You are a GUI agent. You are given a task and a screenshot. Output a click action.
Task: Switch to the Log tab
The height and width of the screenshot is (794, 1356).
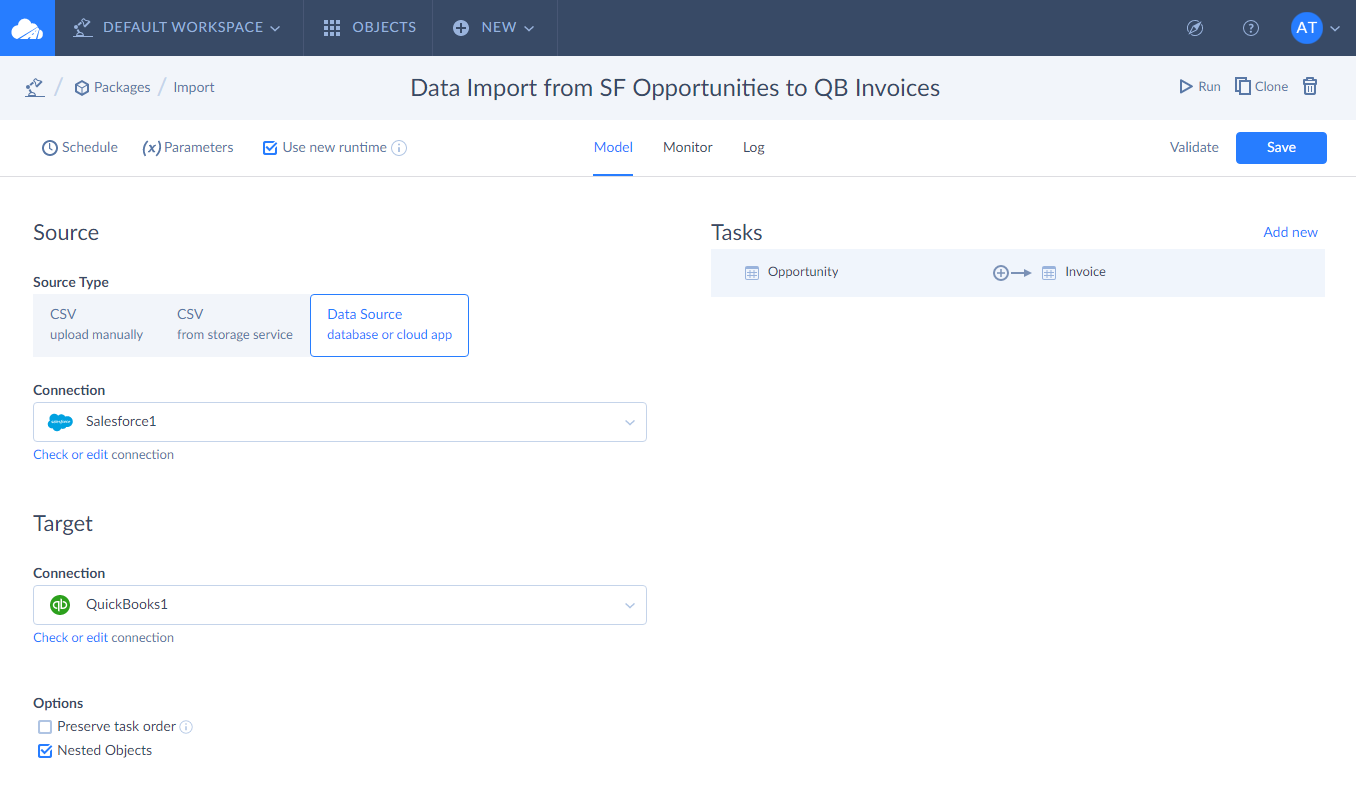tap(754, 147)
